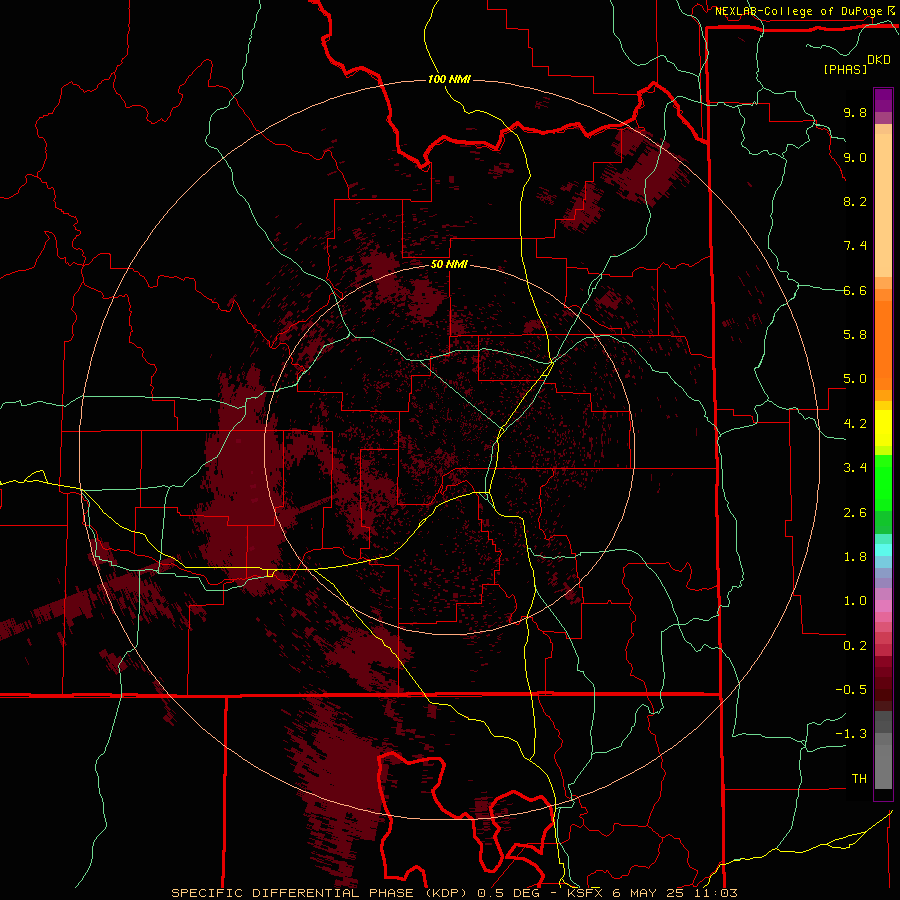Pick the cyan band on the color bar
900x900 pixels.
pos(883,550)
